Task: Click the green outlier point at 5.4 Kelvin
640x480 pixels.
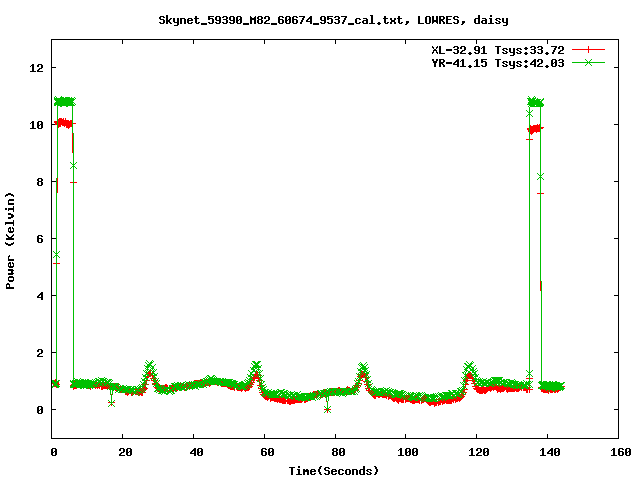Action: tap(56, 255)
